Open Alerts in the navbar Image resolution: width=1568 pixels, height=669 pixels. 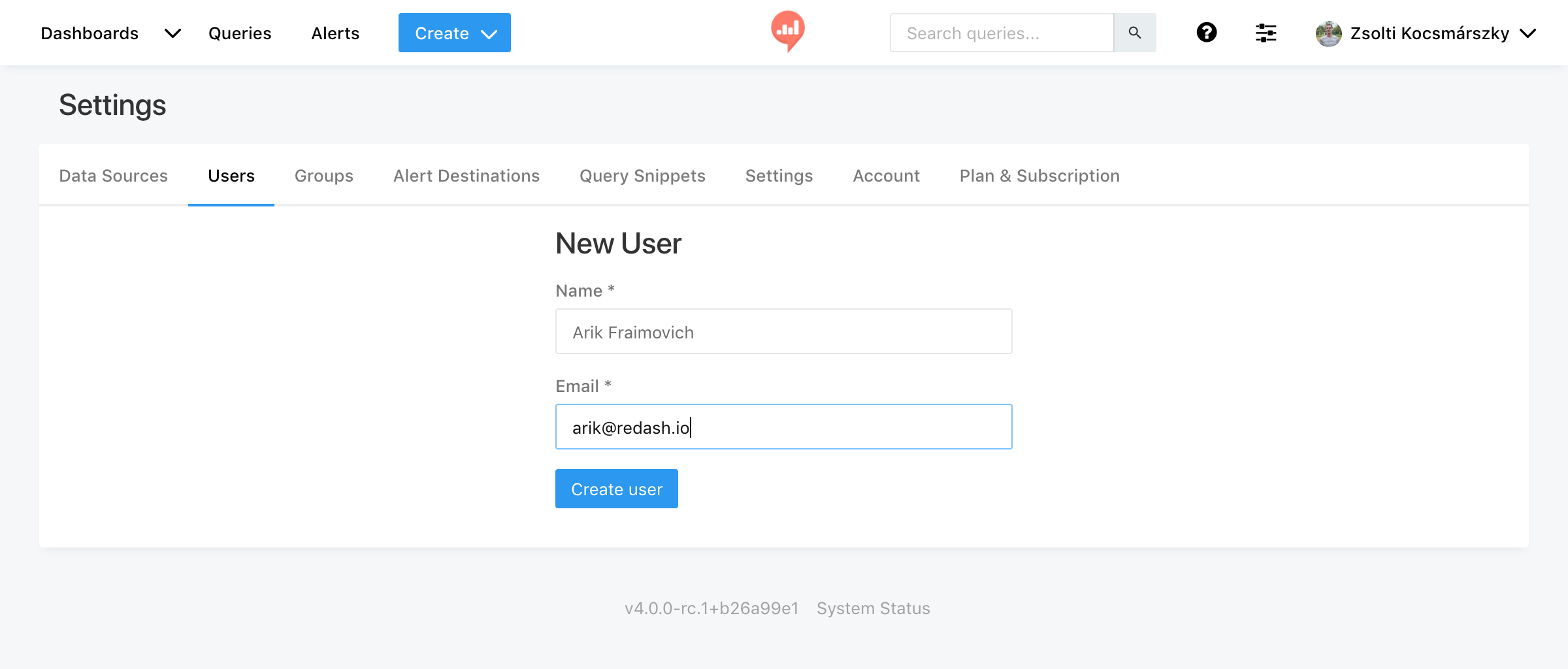(x=335, y=33)
